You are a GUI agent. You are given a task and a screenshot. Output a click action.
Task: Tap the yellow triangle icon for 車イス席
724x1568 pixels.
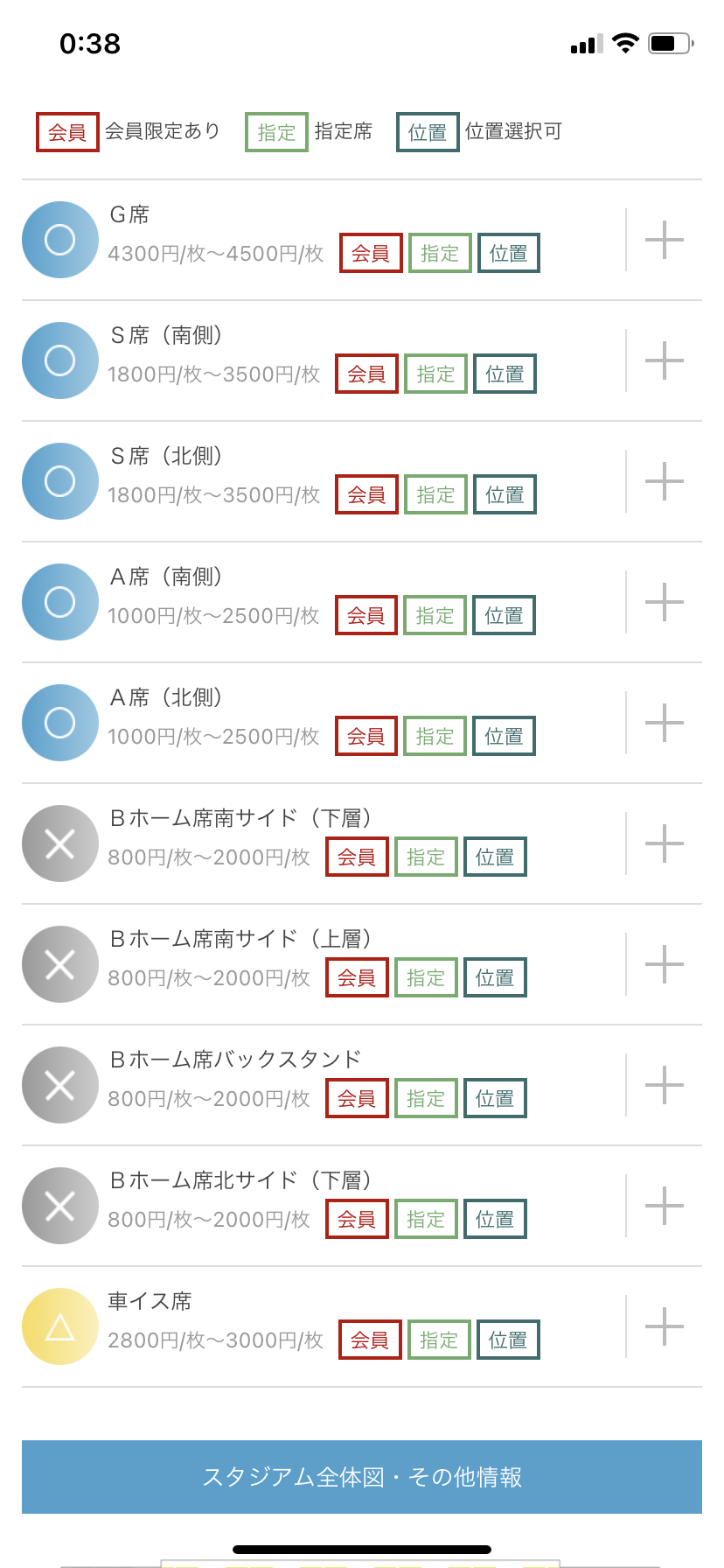[59, 1326]
